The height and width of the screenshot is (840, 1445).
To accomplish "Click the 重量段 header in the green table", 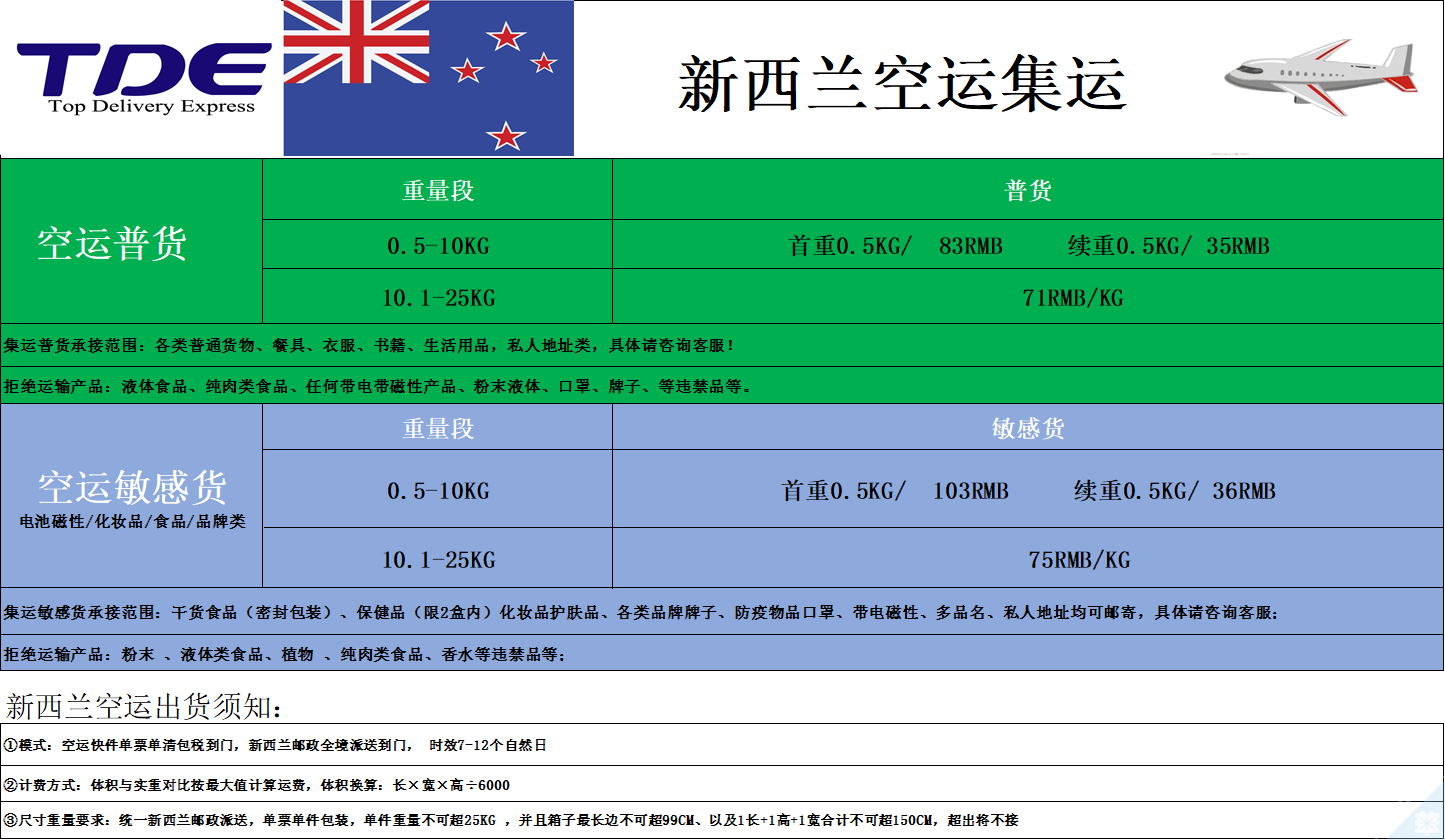I will click(x=437, y=190).
